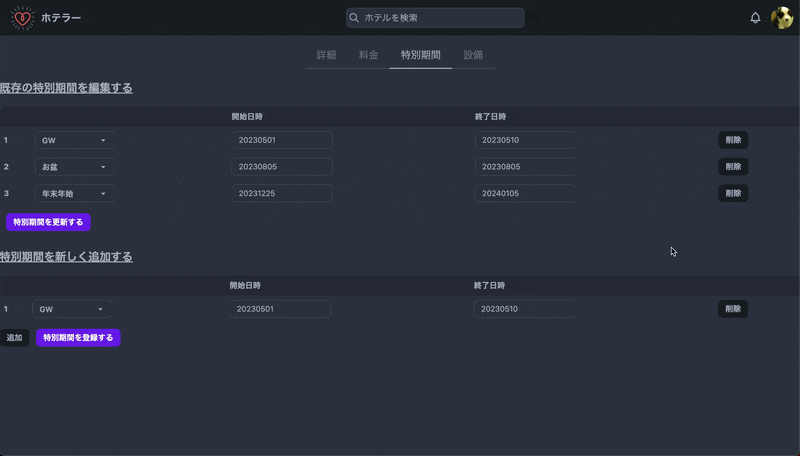Click new section start date 20230501
This screenshot has width=800, height=456.
click(280, 309)
